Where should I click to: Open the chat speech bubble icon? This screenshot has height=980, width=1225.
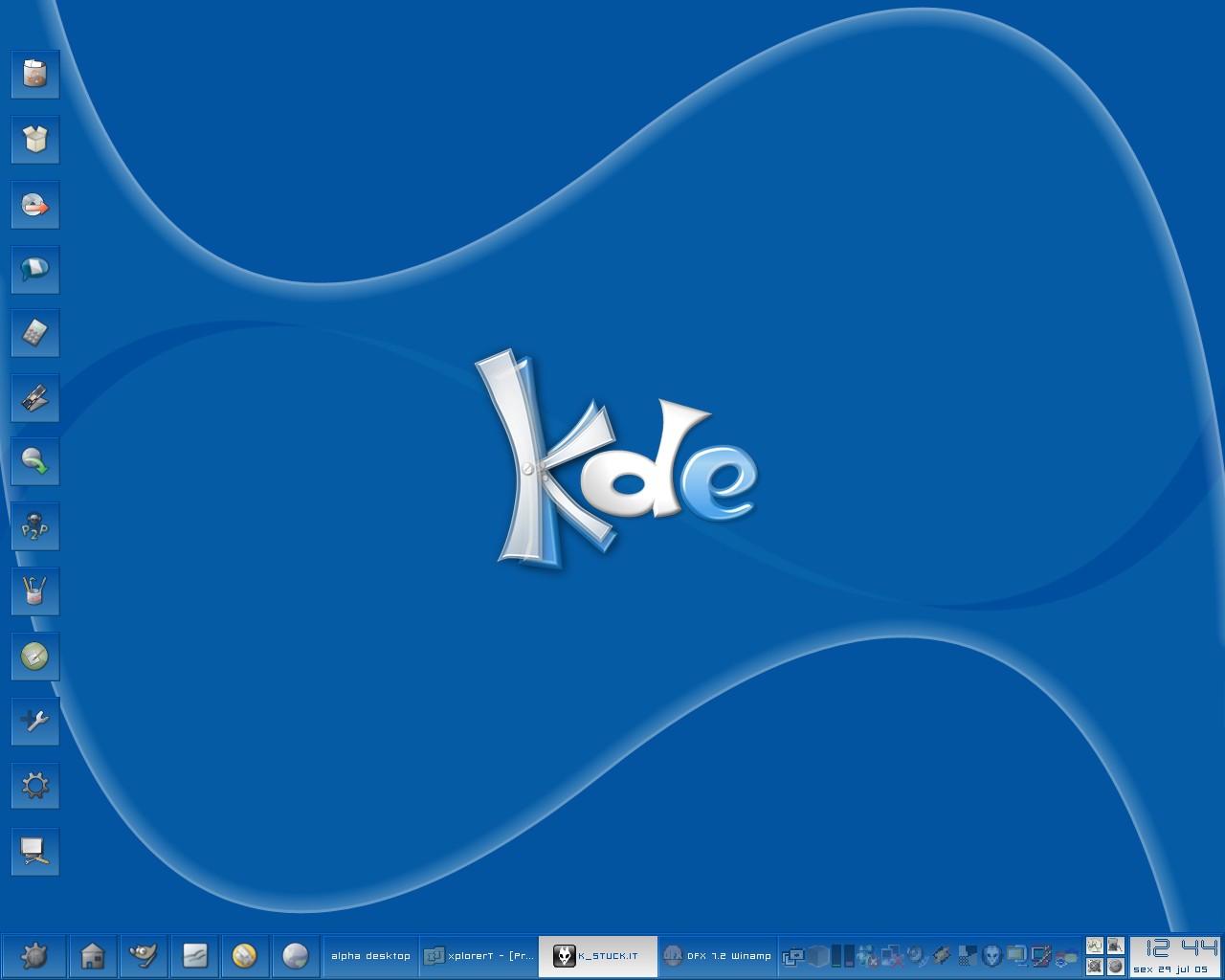tap(35, 270)
